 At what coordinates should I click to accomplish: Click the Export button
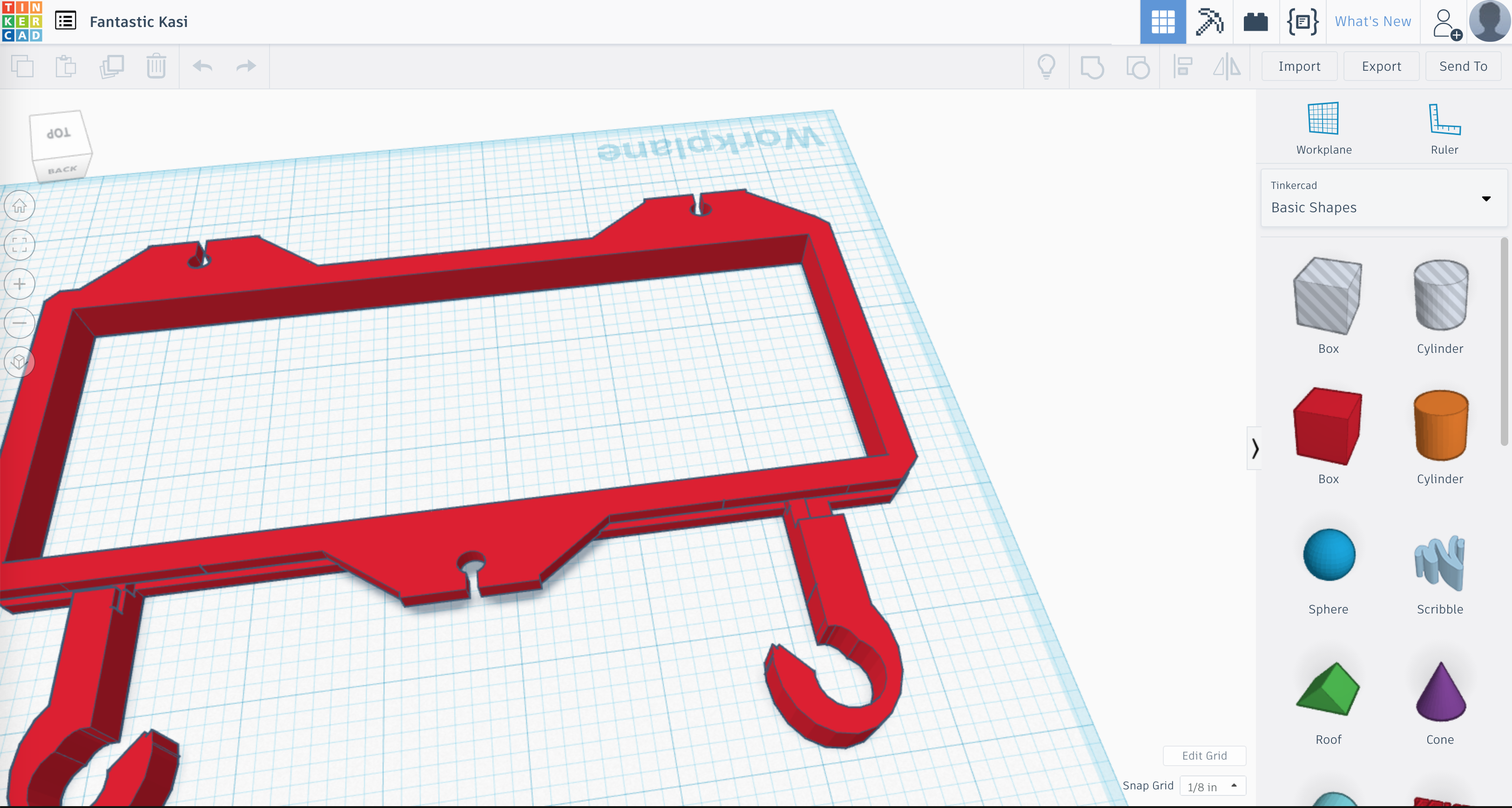point(1381,66)
